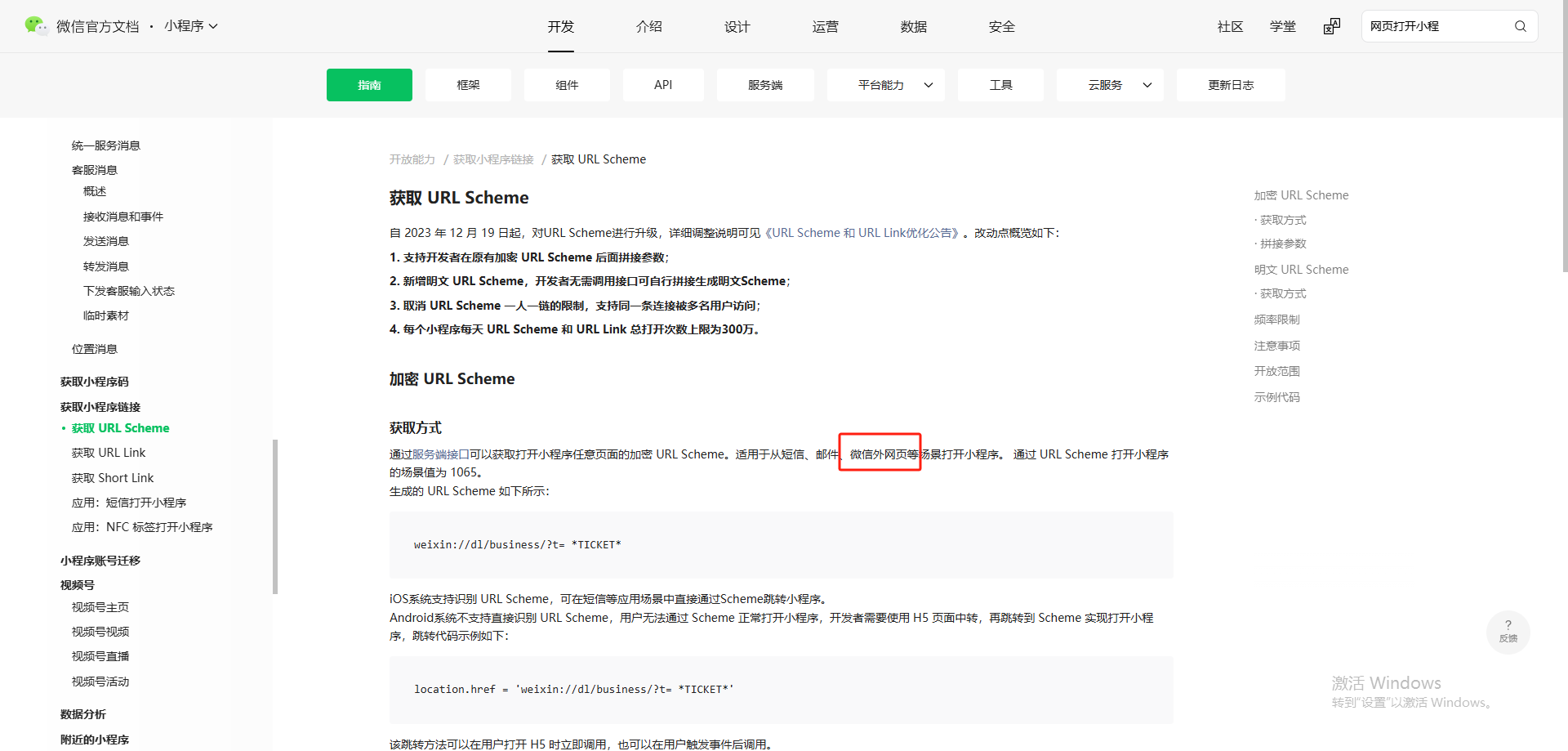The width and height of the screenshot is (1568, 751).
Task: Open 应用：短信打开小程序 in sidebar
Action: tap(129, 503)
